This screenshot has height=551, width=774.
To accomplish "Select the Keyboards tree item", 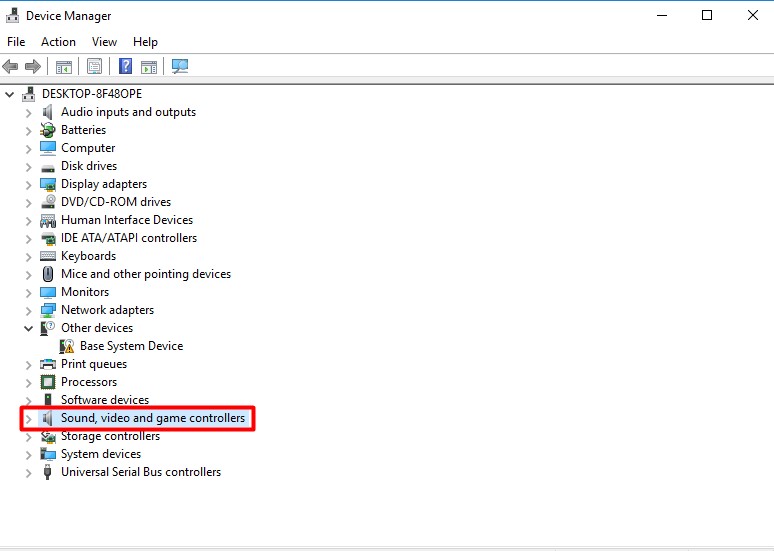I will tap(88, 256).
